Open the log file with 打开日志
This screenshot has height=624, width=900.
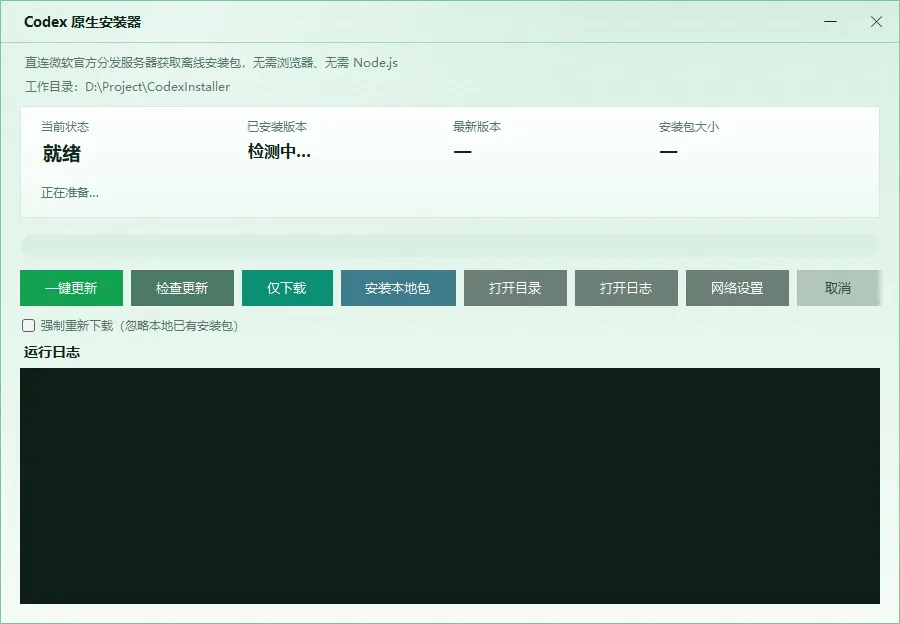626,288
